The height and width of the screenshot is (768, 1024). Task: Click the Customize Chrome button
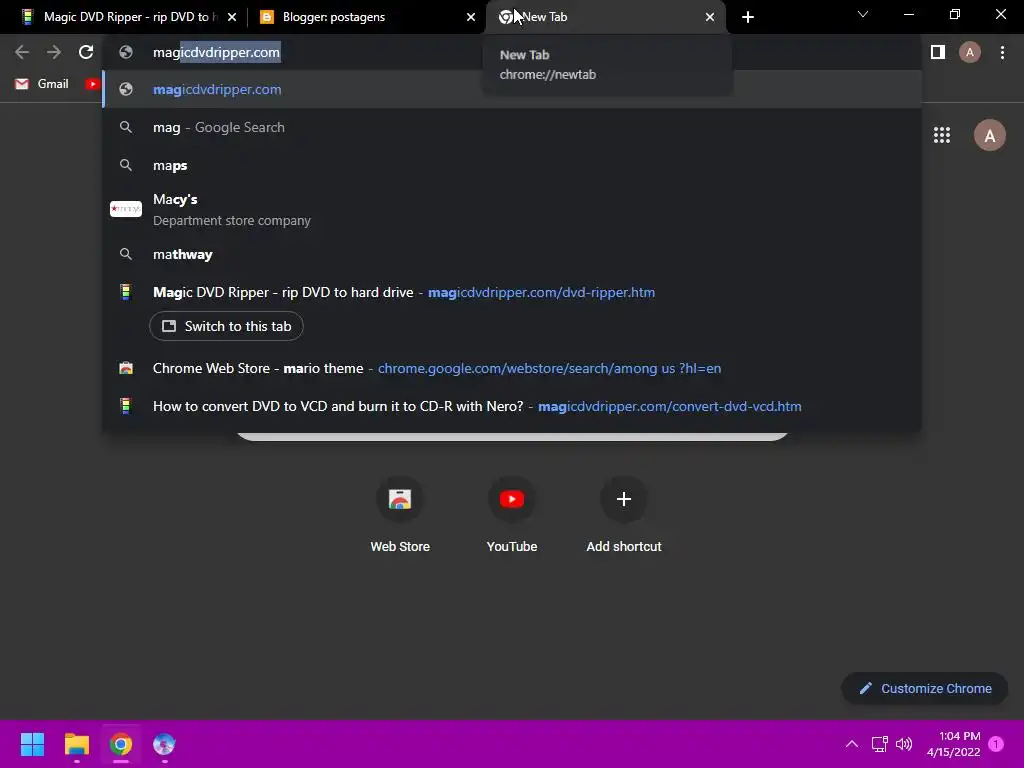(x=925, y=688)
